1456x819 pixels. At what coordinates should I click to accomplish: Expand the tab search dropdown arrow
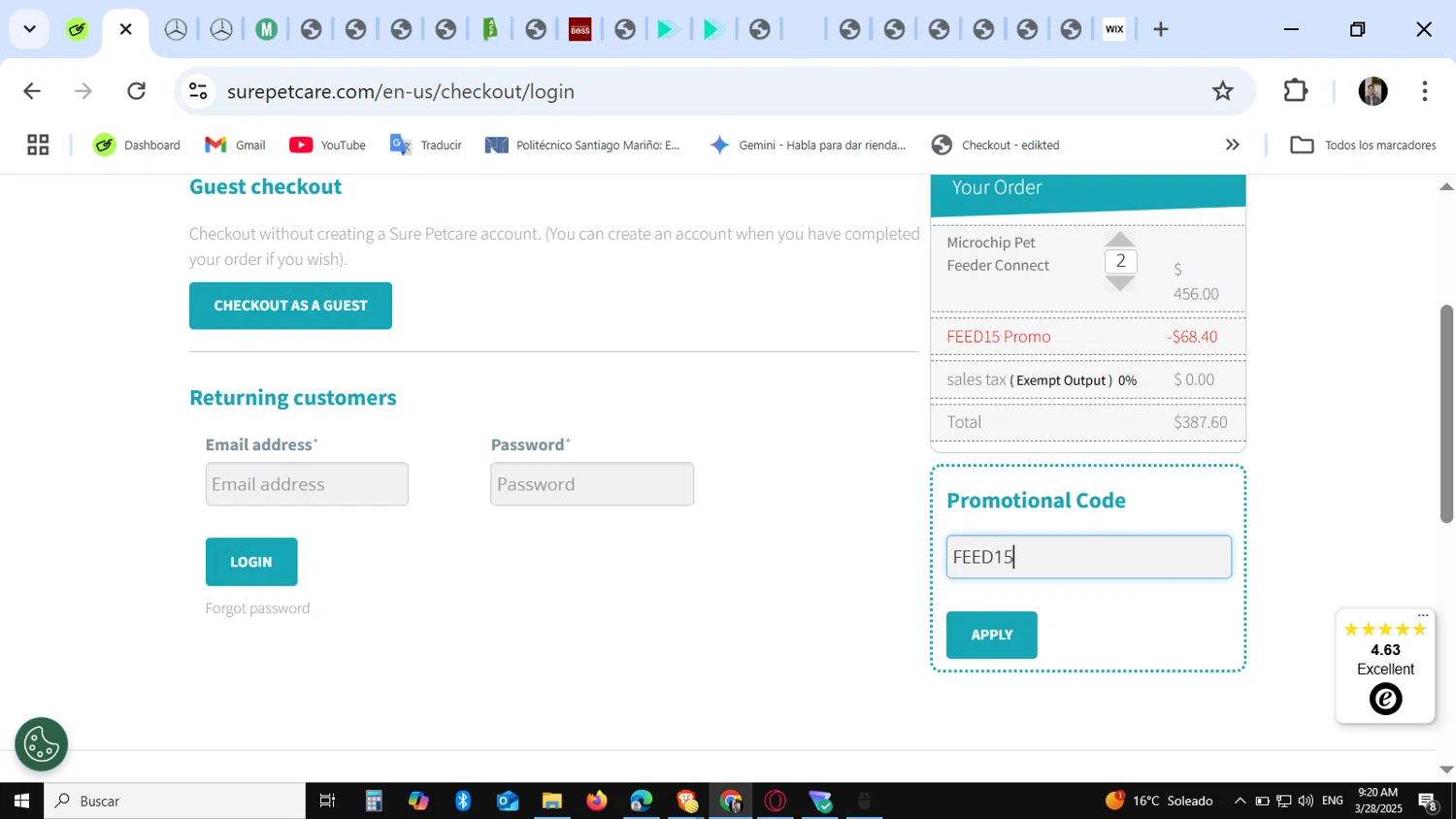pyautogui.click(x=29, y=29)
